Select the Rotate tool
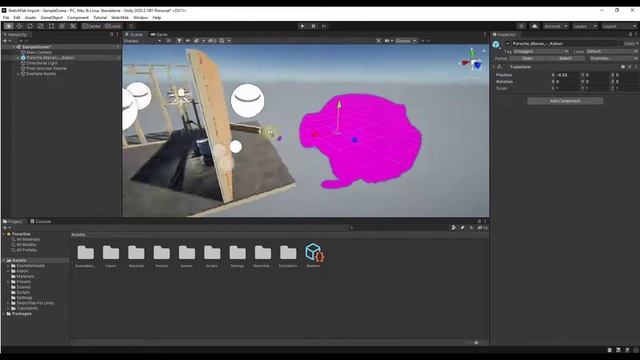 point(30,26)
